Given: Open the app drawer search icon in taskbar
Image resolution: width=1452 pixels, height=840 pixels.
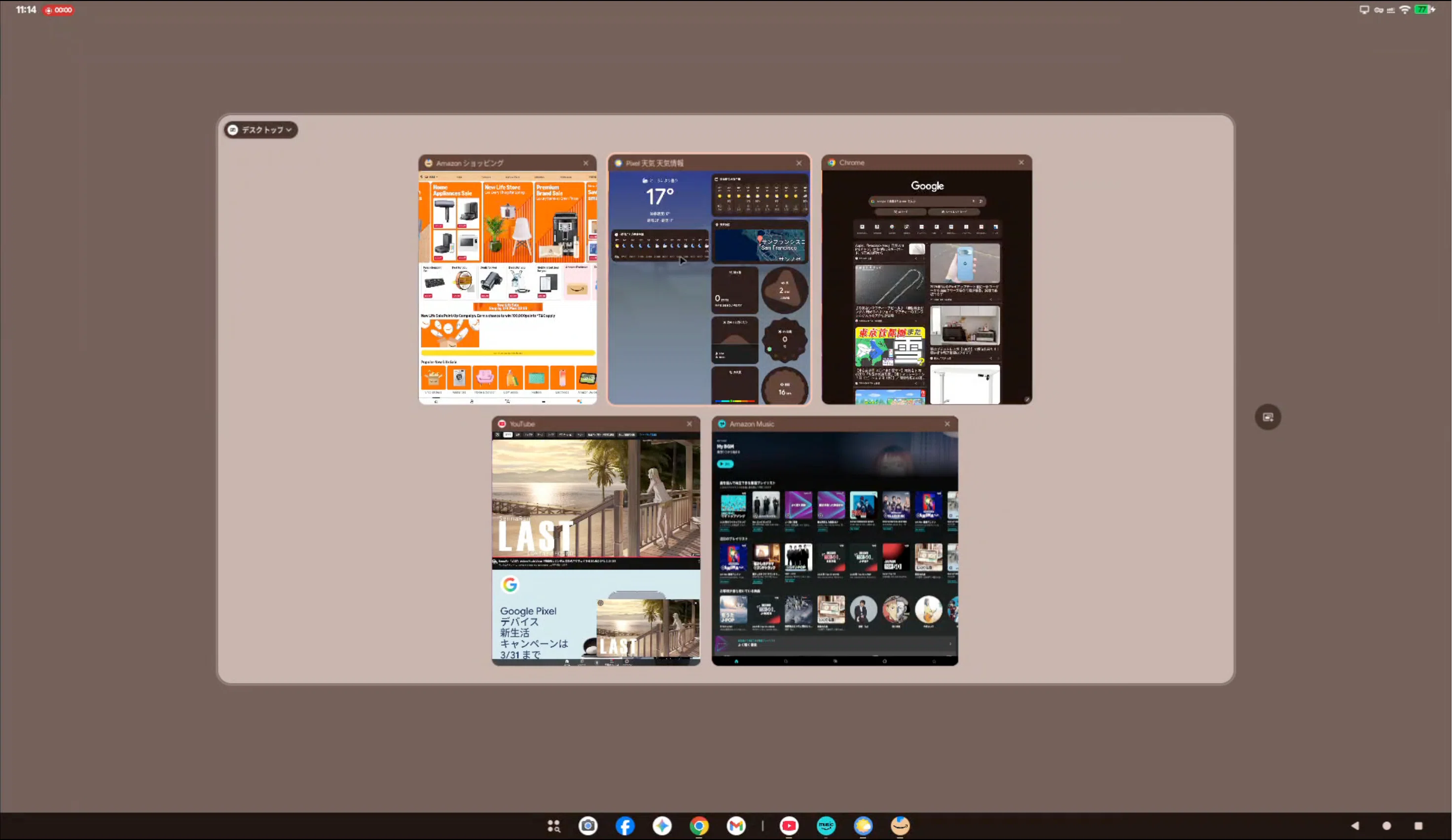Looking at the screenshot, I should pyautogui.click(x=553, y=826).
